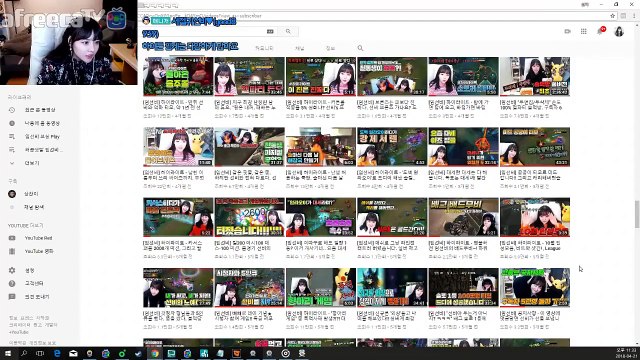Open YouTube Red in sidebar

(38, 238)
